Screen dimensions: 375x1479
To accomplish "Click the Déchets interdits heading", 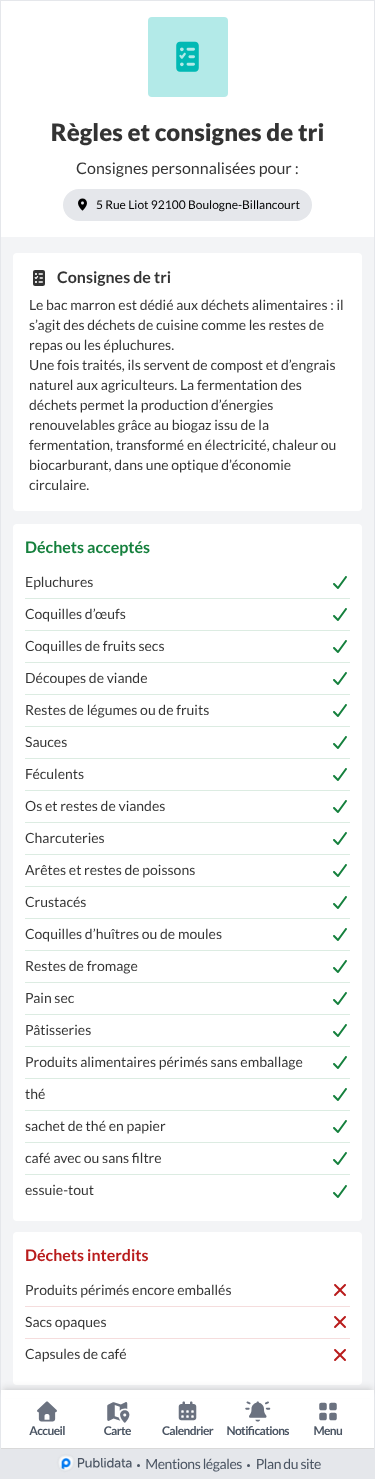I will [x=87, y=1255].
